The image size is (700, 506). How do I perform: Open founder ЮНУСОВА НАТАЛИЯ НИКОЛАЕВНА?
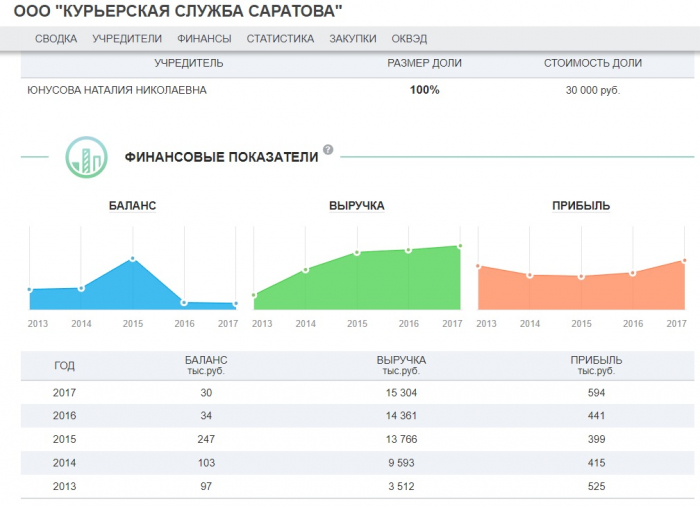117,90
